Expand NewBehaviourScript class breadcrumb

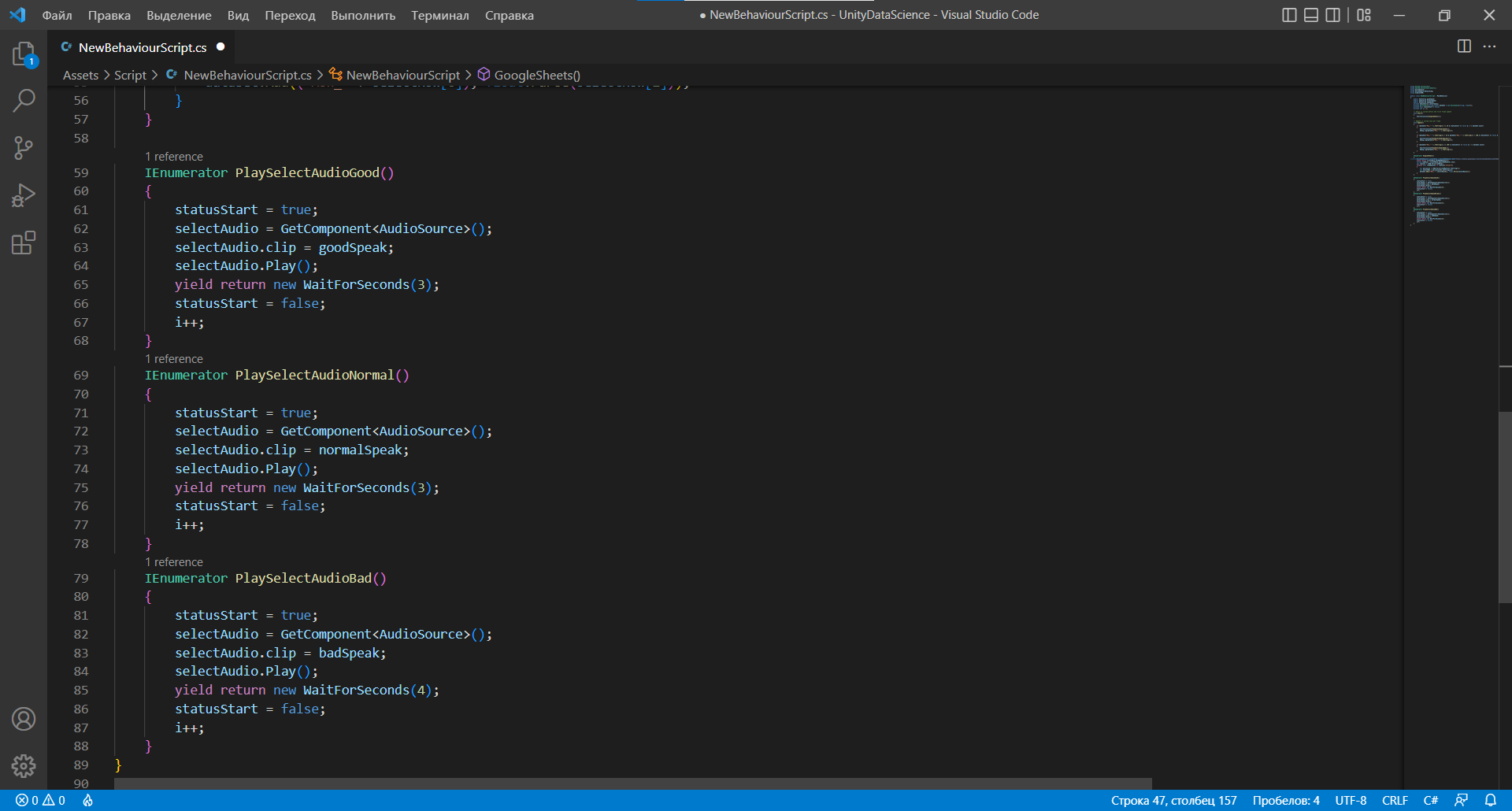coord(395,75)
